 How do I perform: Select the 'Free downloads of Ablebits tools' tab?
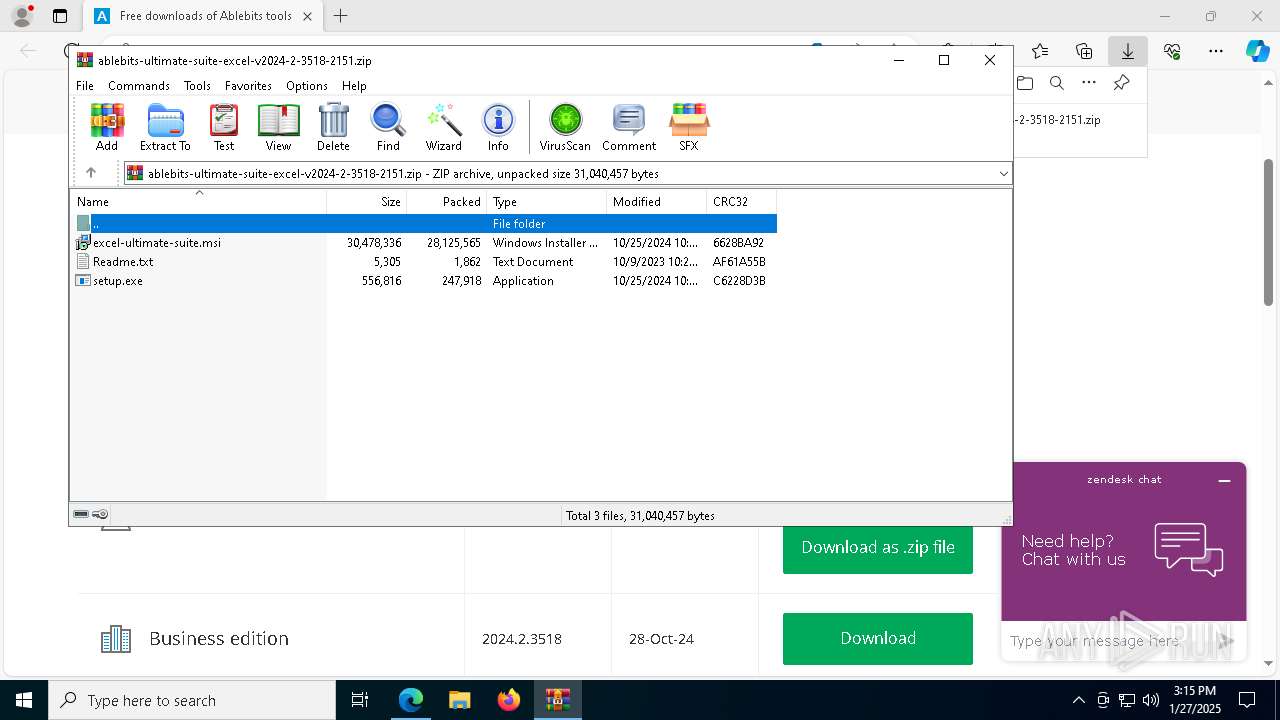204,16
